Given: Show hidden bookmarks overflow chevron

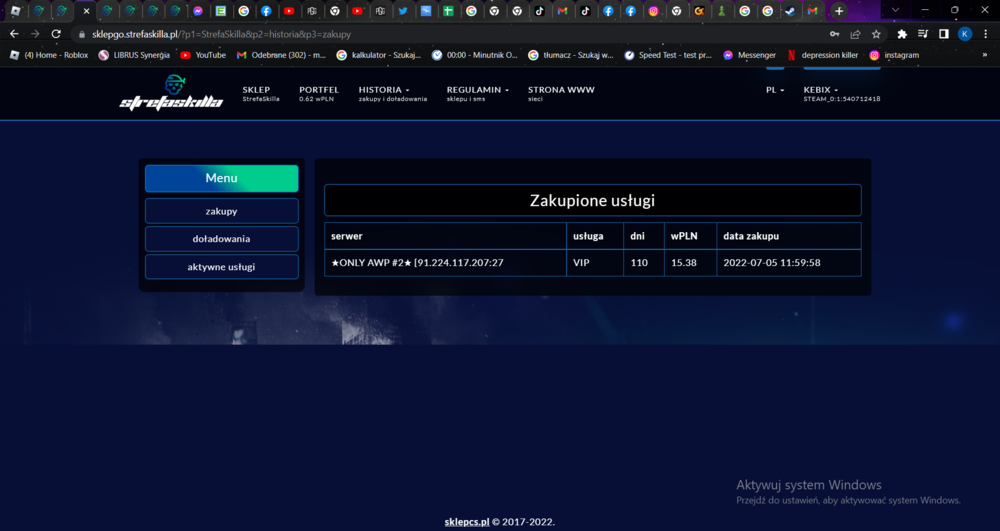Looking at the screenshot, I should pos(985,55).
